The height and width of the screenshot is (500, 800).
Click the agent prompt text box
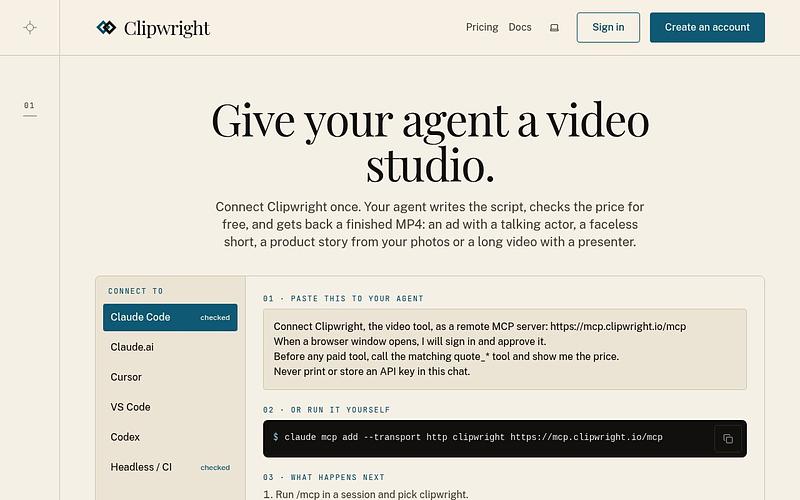point(505,349)
